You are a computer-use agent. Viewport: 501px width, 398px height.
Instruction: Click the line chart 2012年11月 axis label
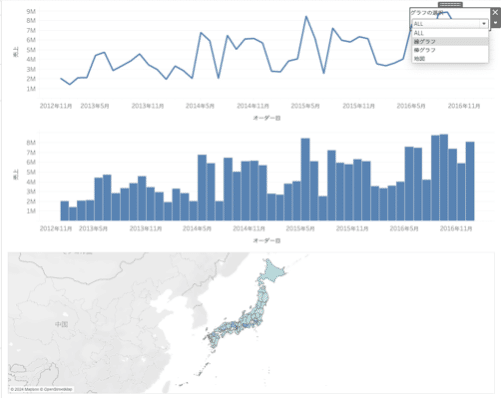56,106
